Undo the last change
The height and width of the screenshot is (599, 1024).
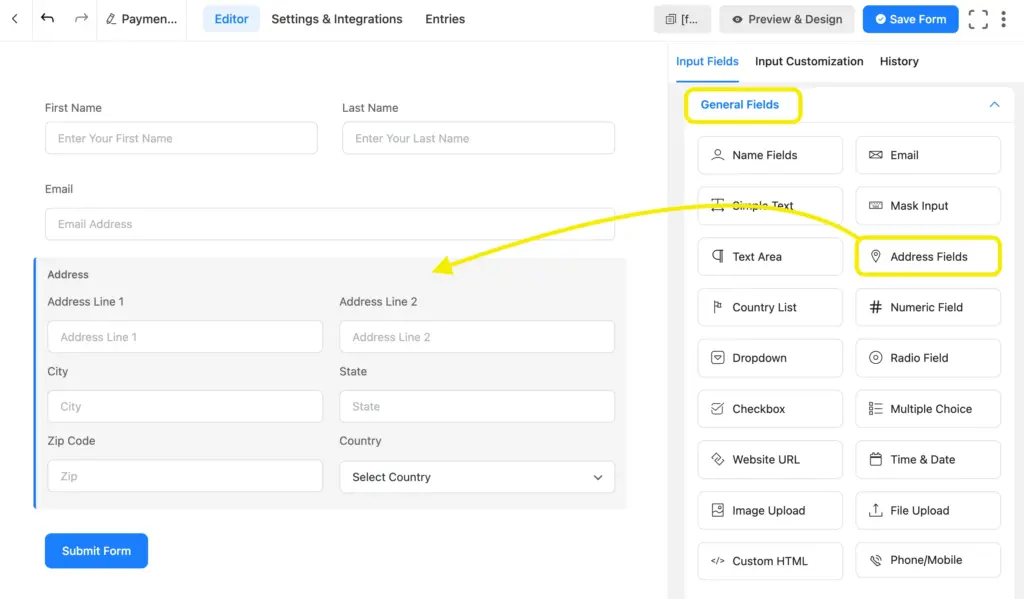(x=47, y=18)
